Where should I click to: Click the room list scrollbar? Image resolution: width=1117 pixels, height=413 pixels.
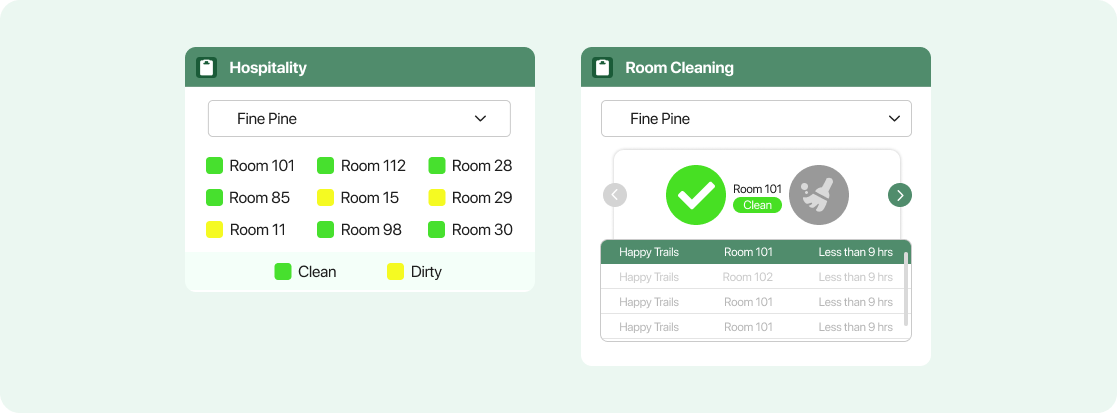pyautogui.click(x=906, y=288)
